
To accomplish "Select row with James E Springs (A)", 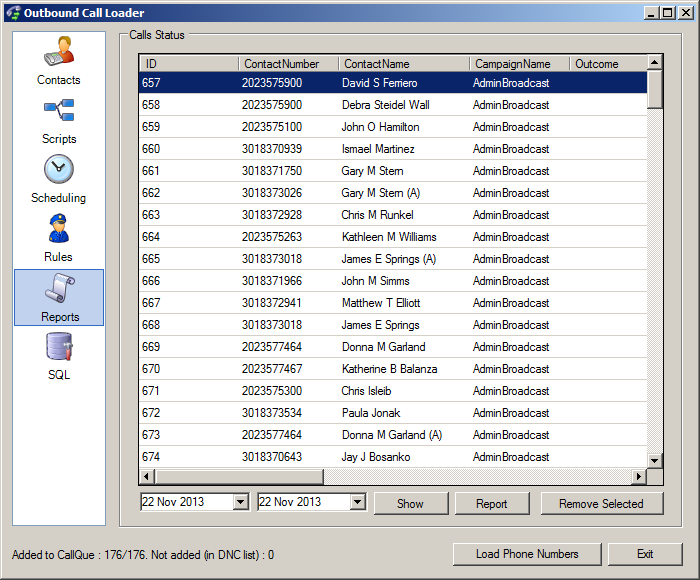I will pyautogui.click(x=393, y=259).
